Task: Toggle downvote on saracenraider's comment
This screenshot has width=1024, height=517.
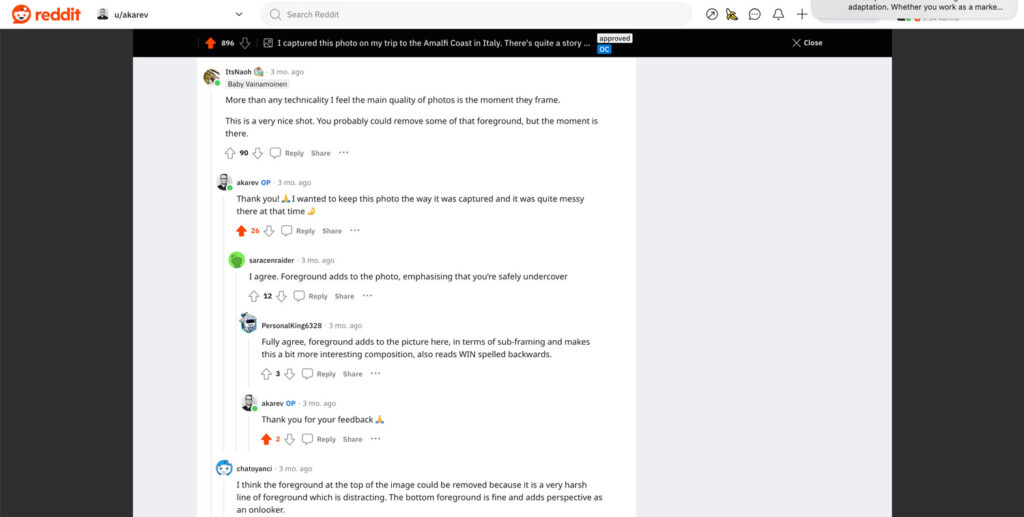Action: 281,296
